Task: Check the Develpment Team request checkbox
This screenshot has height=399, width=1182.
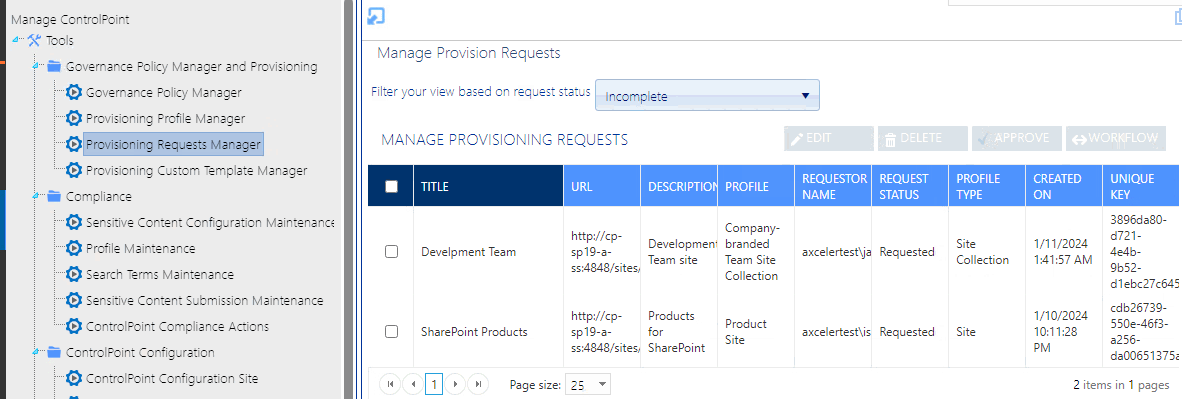Action: click(391, 252)
